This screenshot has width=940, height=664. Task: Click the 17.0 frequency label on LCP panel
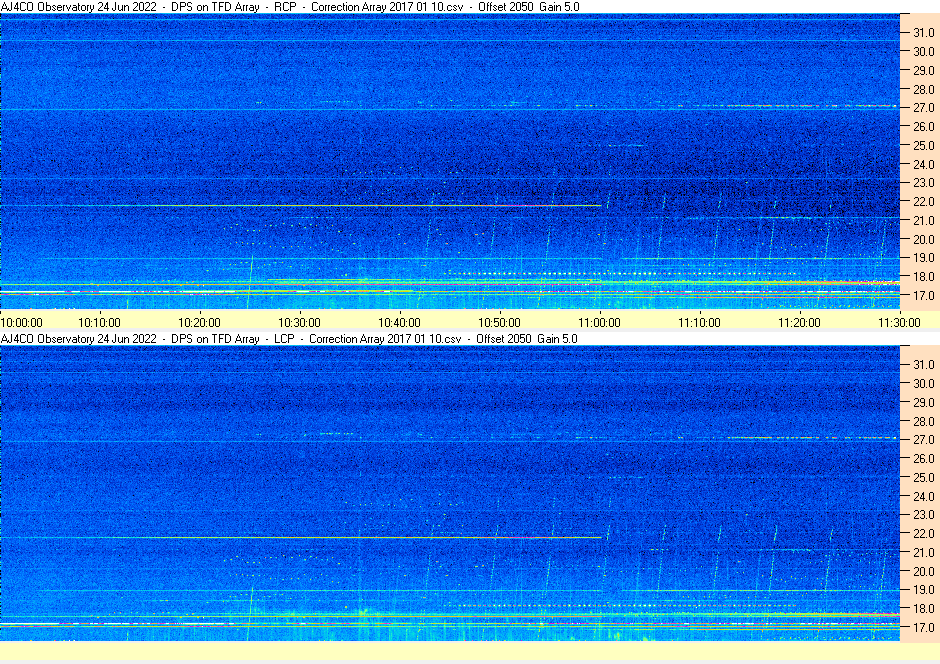point(923,627)
